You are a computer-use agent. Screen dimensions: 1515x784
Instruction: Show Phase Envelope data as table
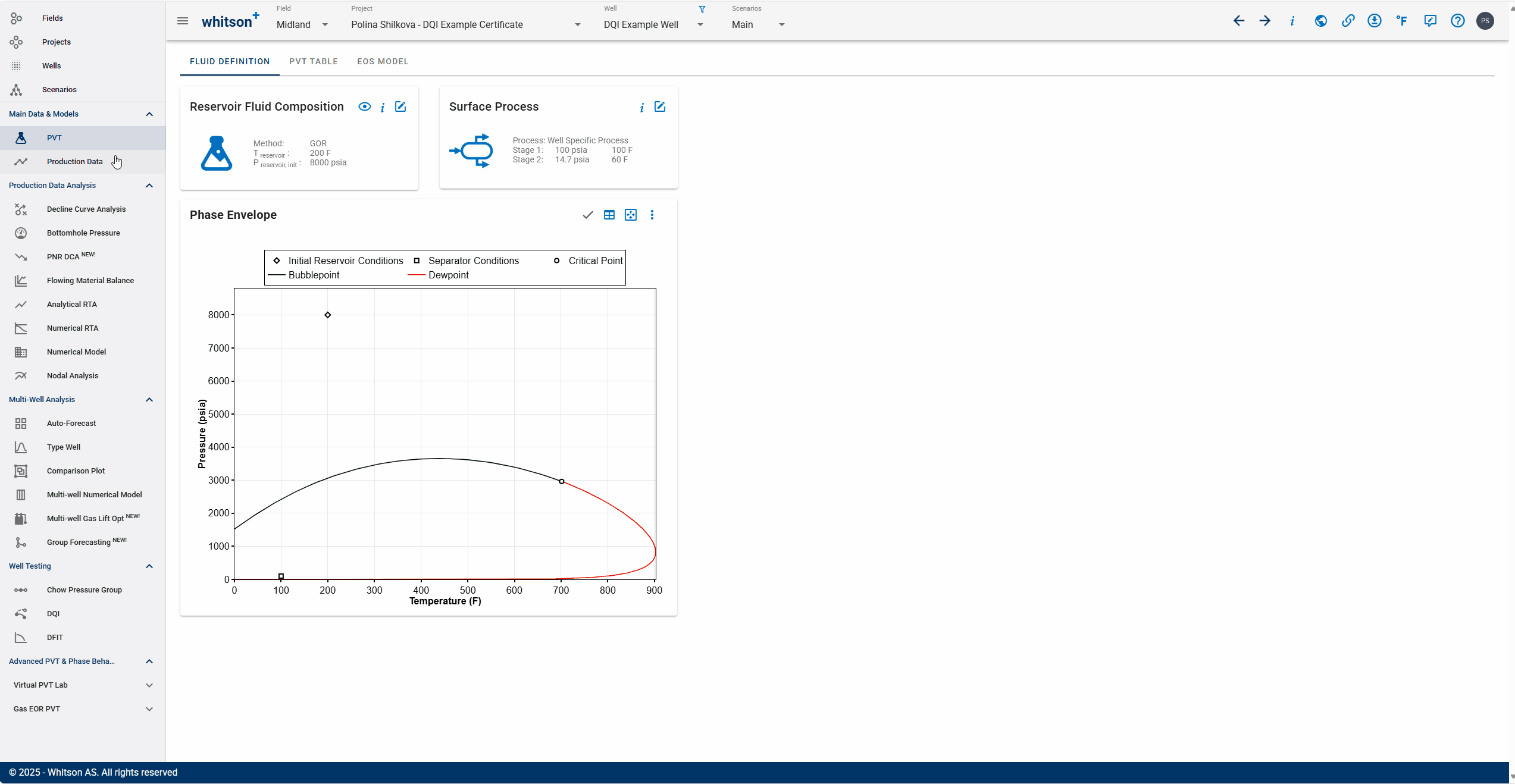(609, 215)
